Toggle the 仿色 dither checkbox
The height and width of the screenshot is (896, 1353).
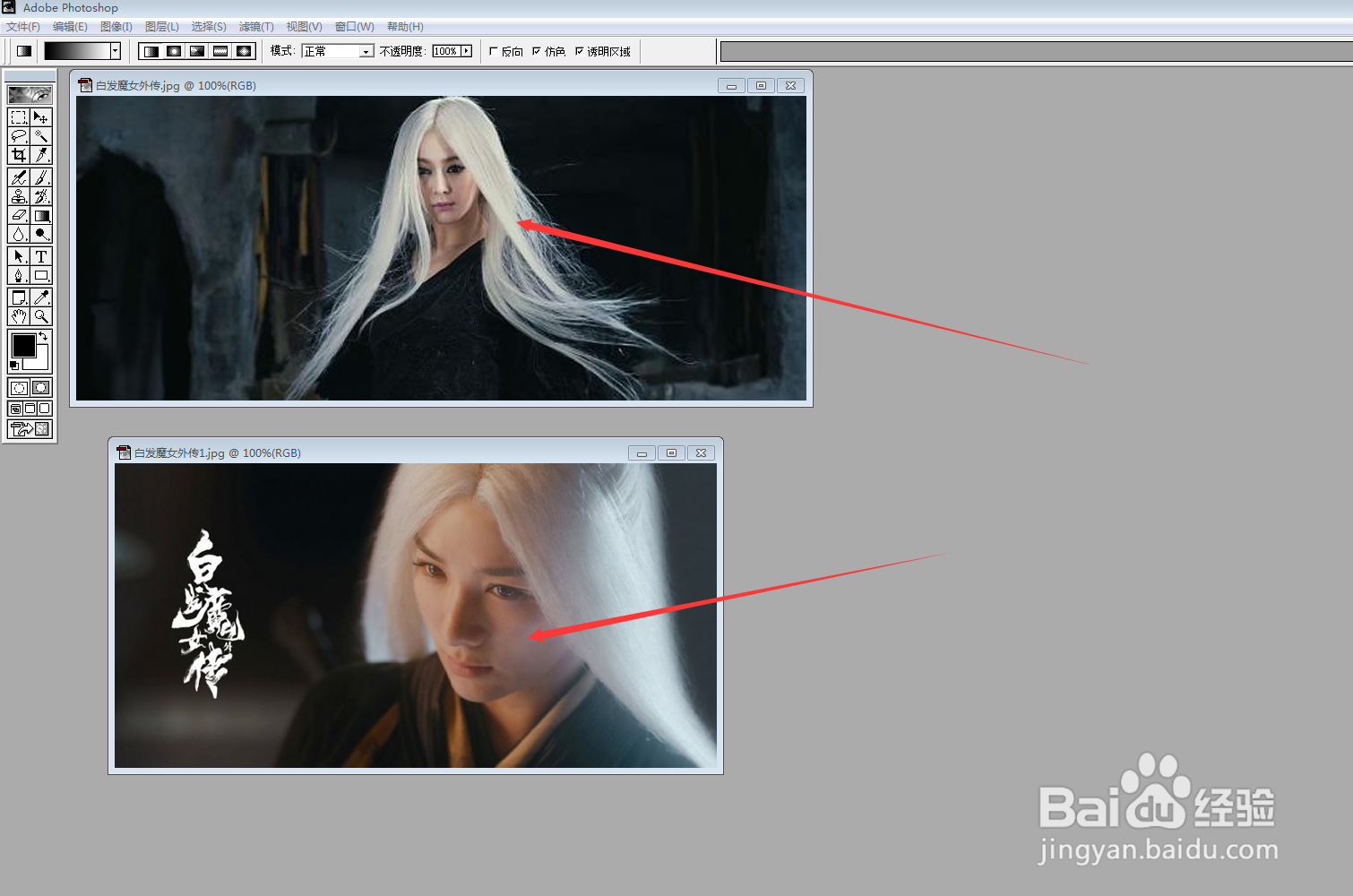coord(536,51)
